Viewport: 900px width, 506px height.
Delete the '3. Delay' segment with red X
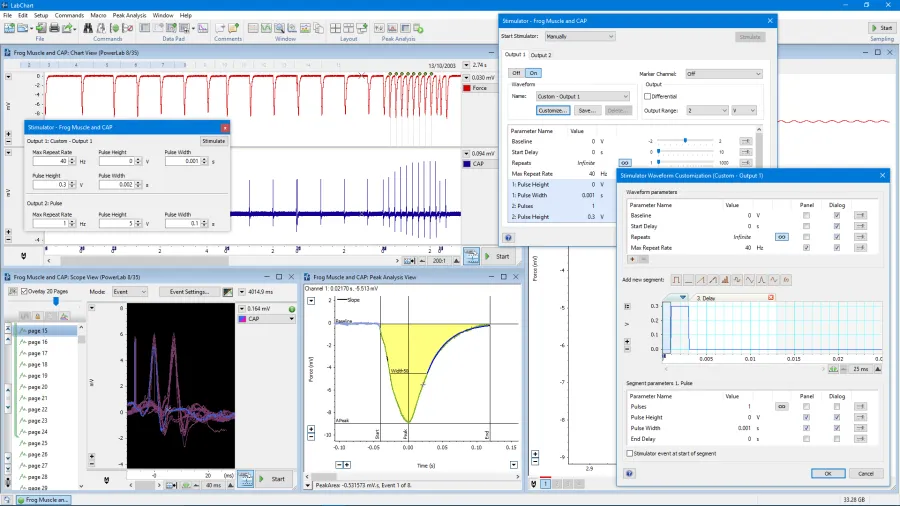pyautogui.click(x=771, y=298)
